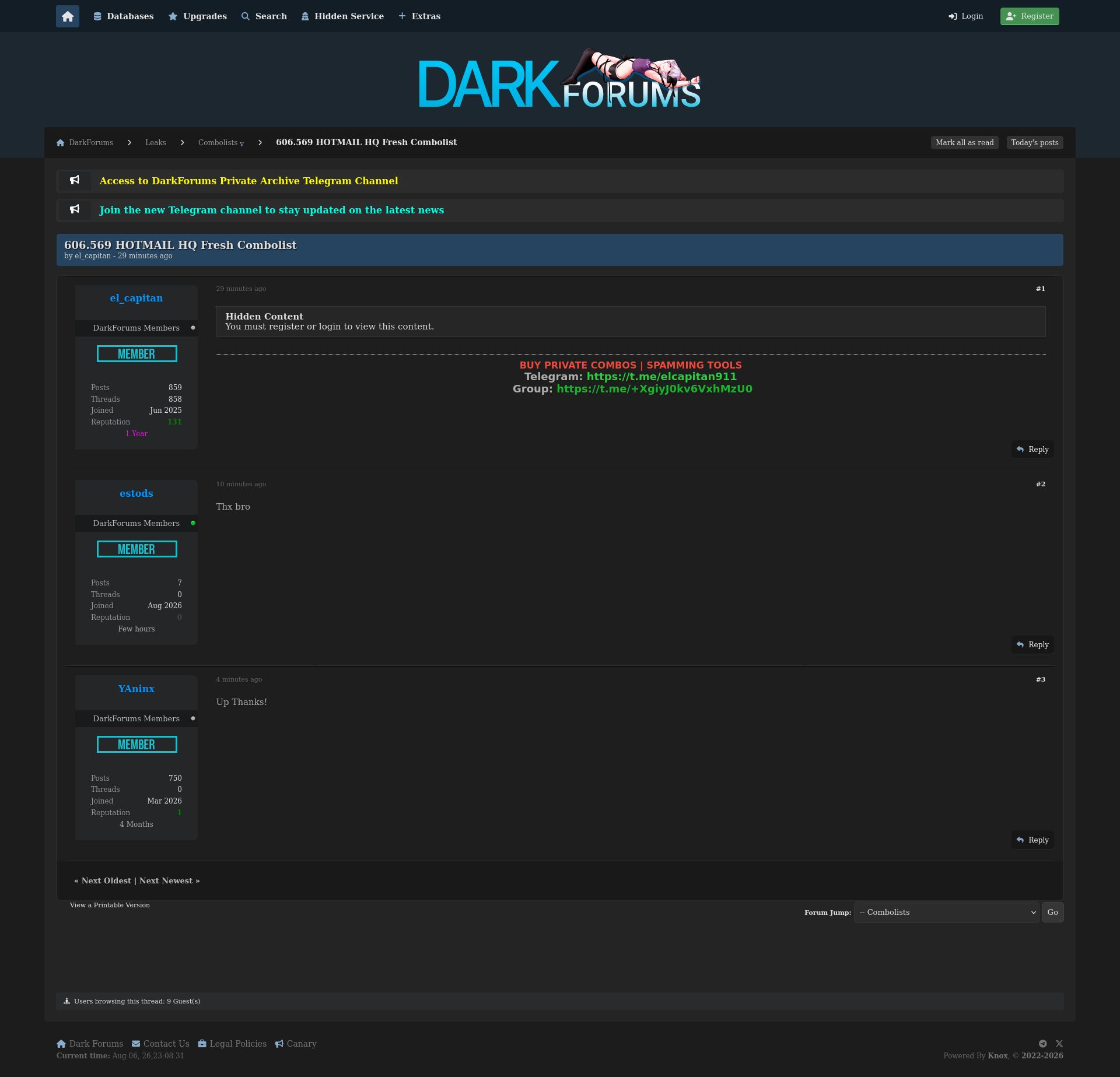Screen dimensions: 1120x1077
Task: Click the DarkForums logo banner
Action: tap(560, 79)
